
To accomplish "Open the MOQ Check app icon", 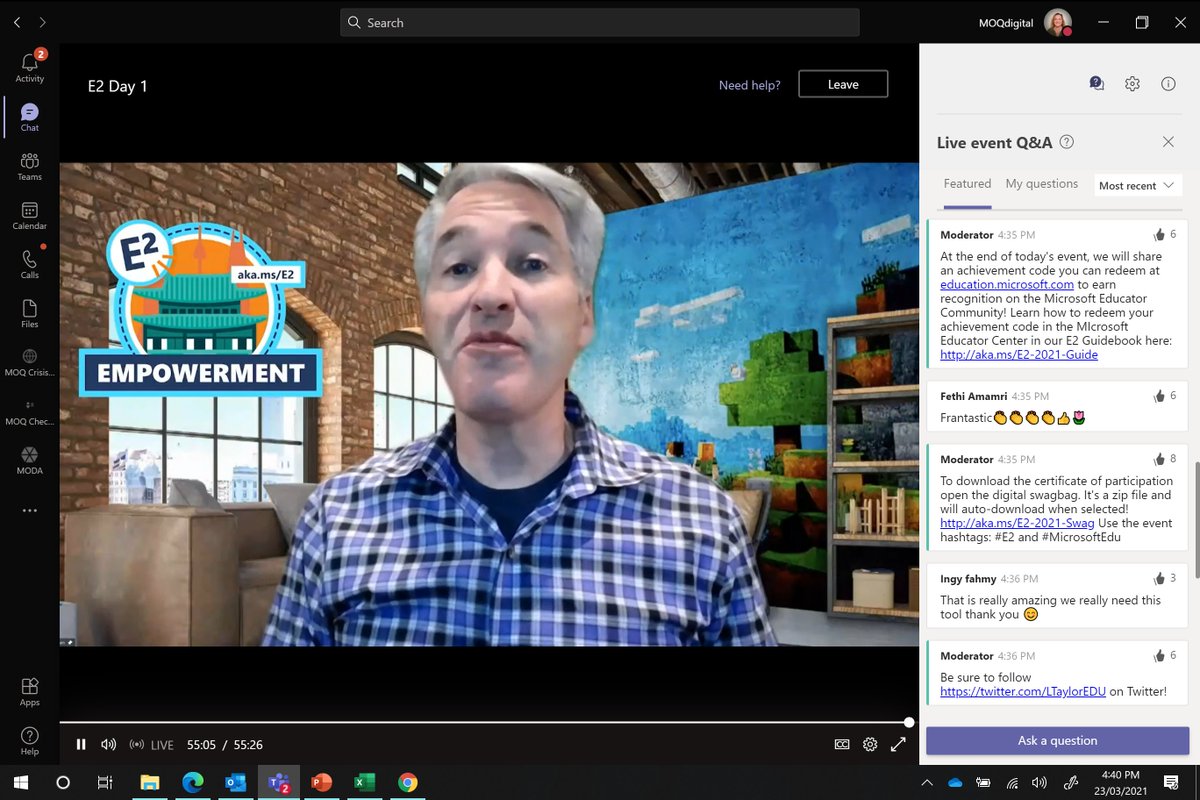I will [30, 410].
